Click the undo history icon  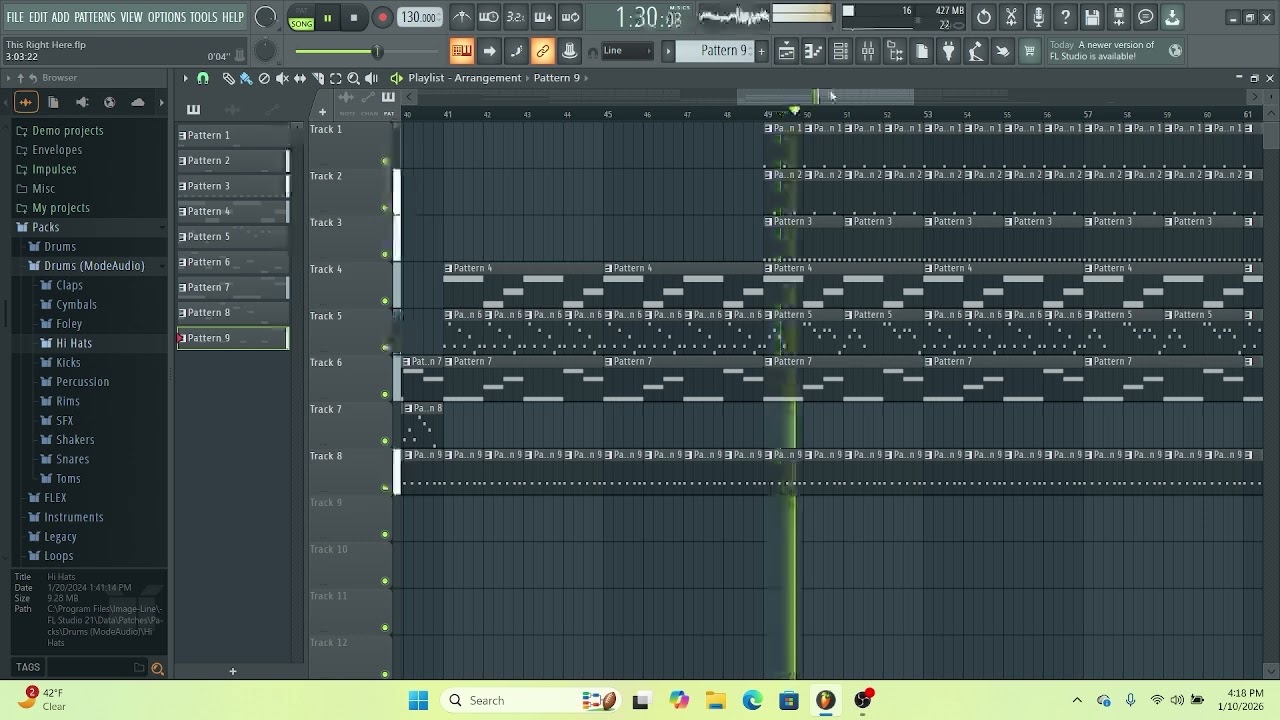pos(984,17)
